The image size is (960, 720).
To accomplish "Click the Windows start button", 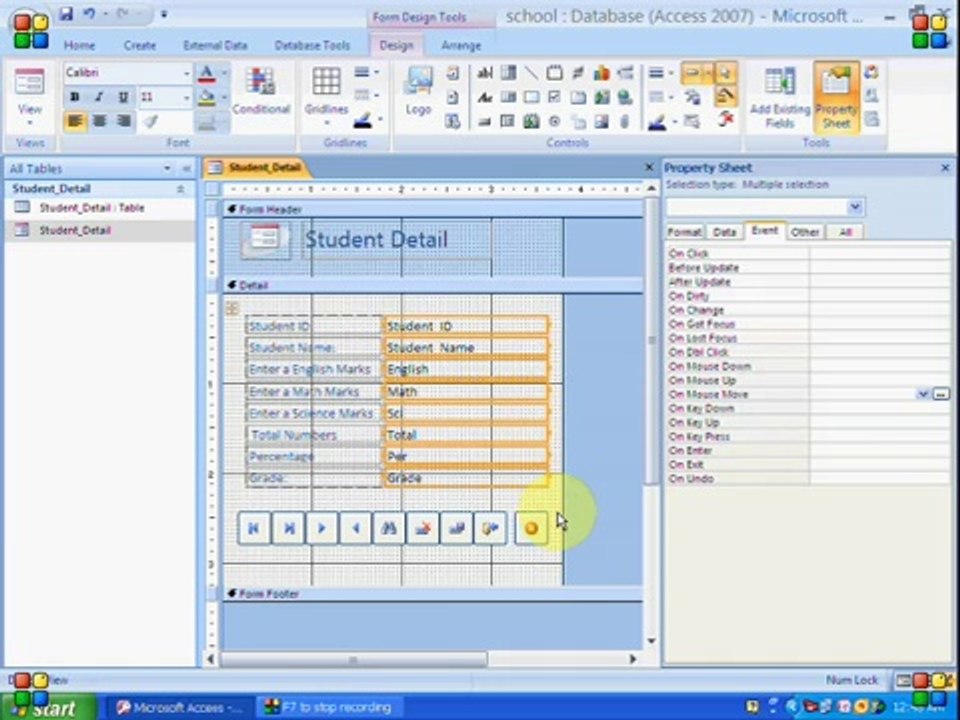I will coord(48,708).
